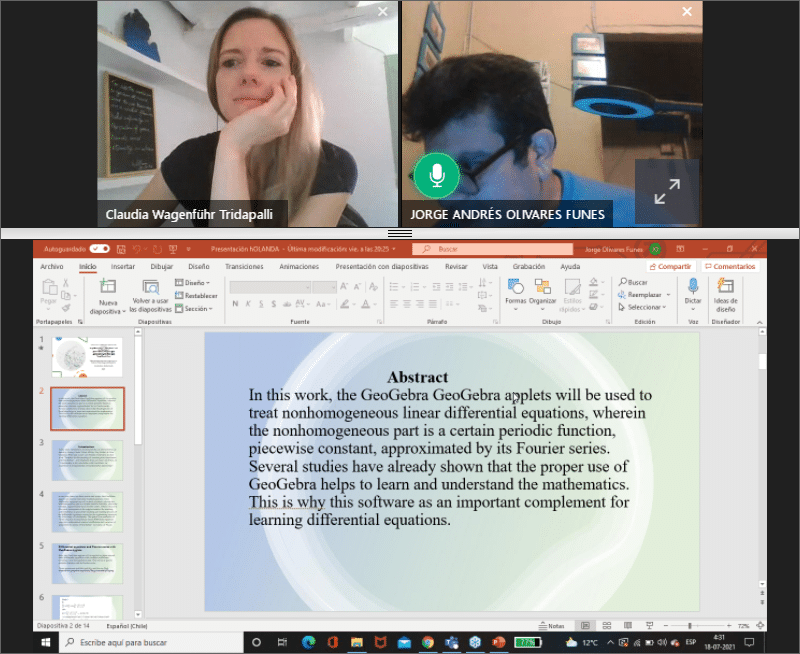Open the Diseño layout dropdown

(192, 283)
